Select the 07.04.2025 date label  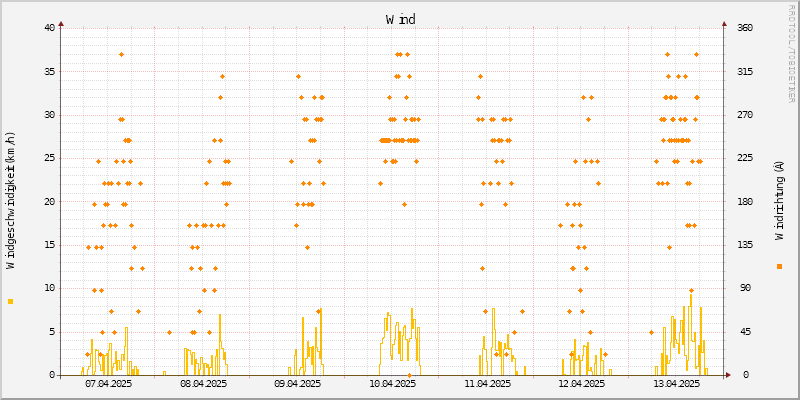pyautogui.click(x=108, y=383)
